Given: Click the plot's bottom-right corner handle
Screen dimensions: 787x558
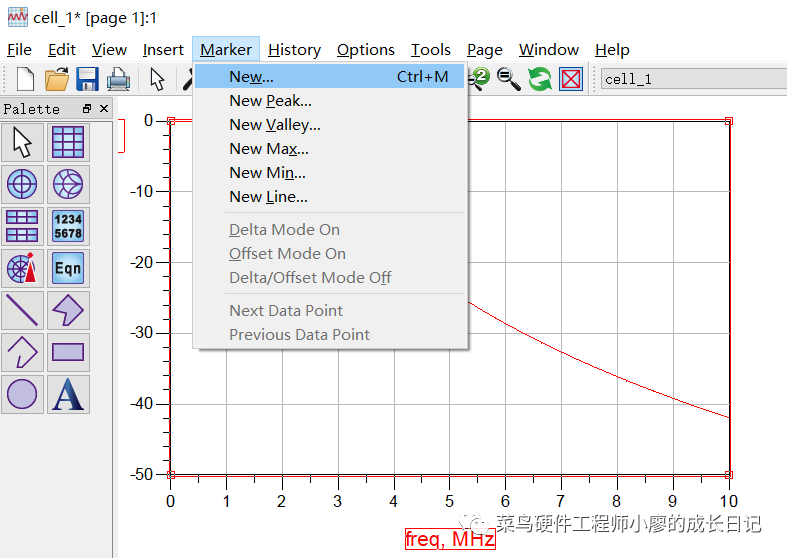Looking at the screenshot, I should tap(729, 474).
